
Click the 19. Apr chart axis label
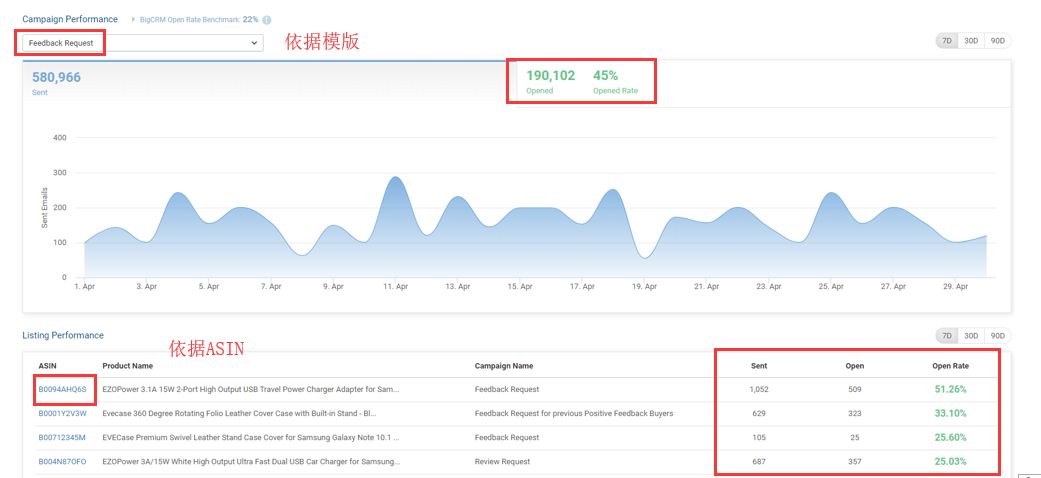(x=644, y=287)
